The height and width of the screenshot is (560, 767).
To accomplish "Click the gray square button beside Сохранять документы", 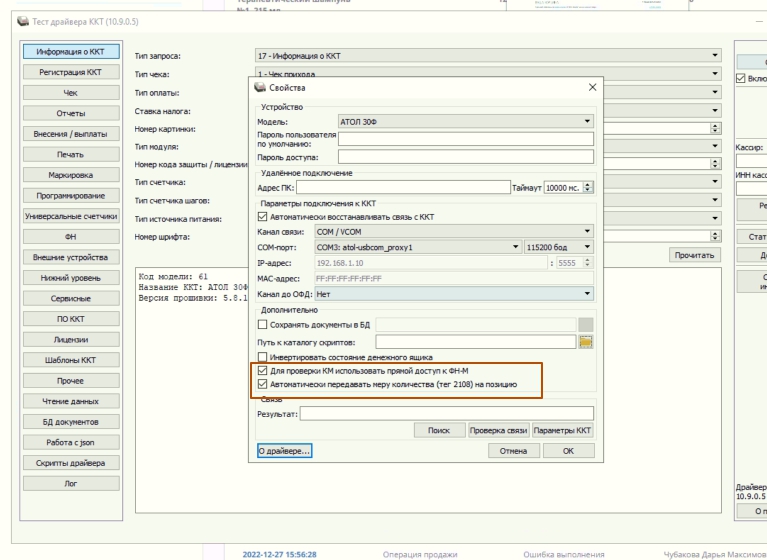I will 586,324.
